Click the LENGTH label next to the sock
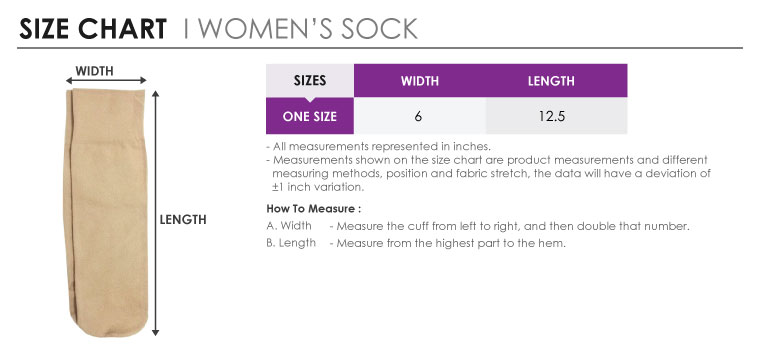Image resolution: width=761 pixels, height=361 pixels. 183,220
